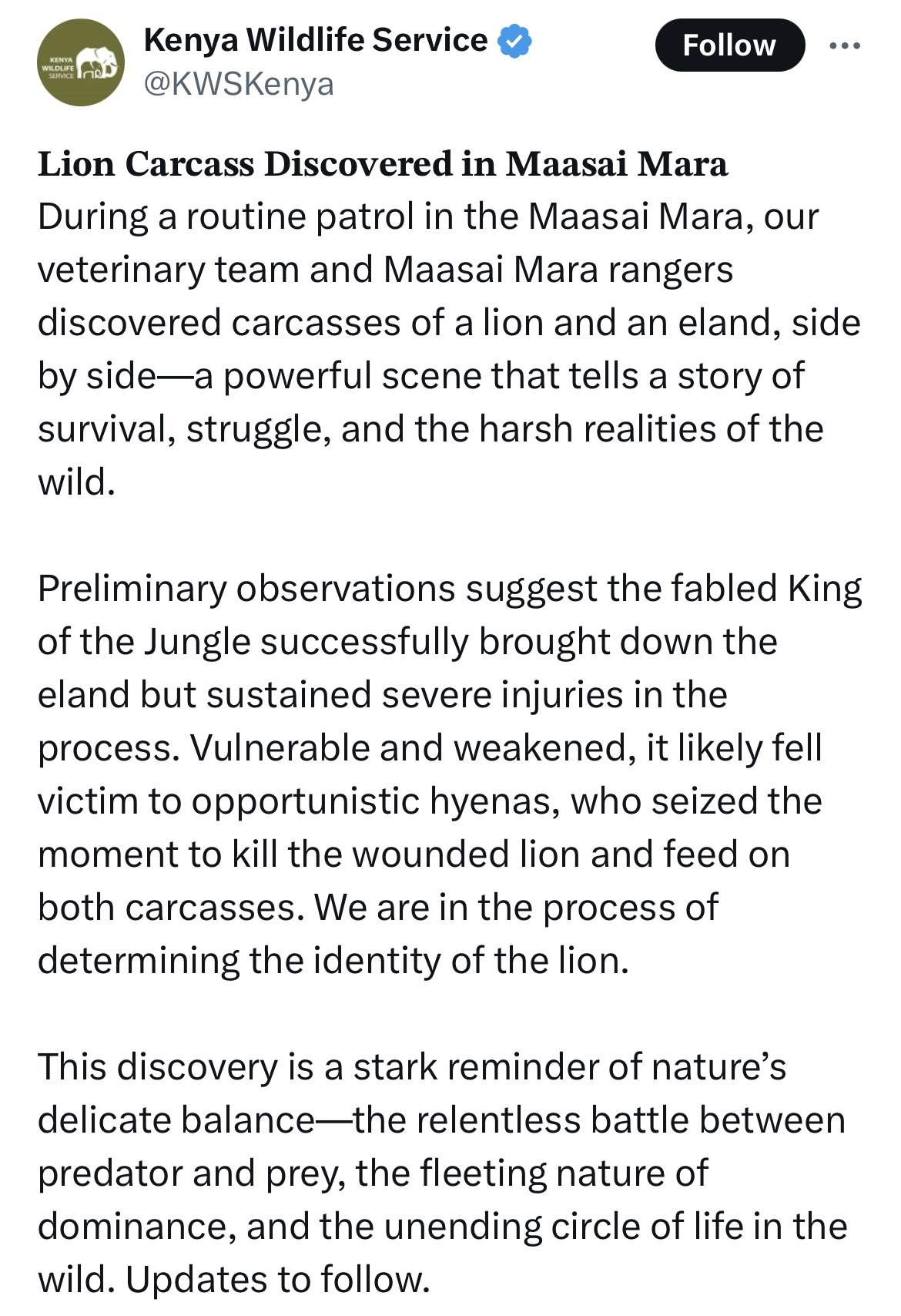The height and width of the screenshot is (1316, 901).
Task: Open the Kenya Wildlife Service profile avatar
Action: [81, 62]
